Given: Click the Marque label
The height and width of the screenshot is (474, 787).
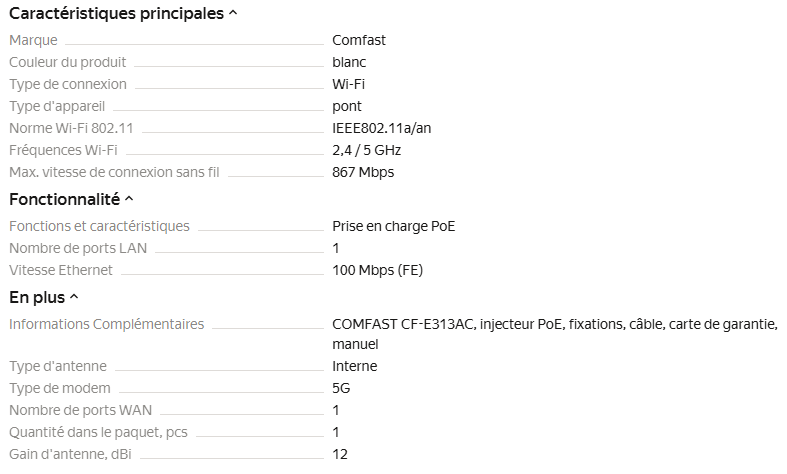Looking at the screenshot, I should [33, 40].
